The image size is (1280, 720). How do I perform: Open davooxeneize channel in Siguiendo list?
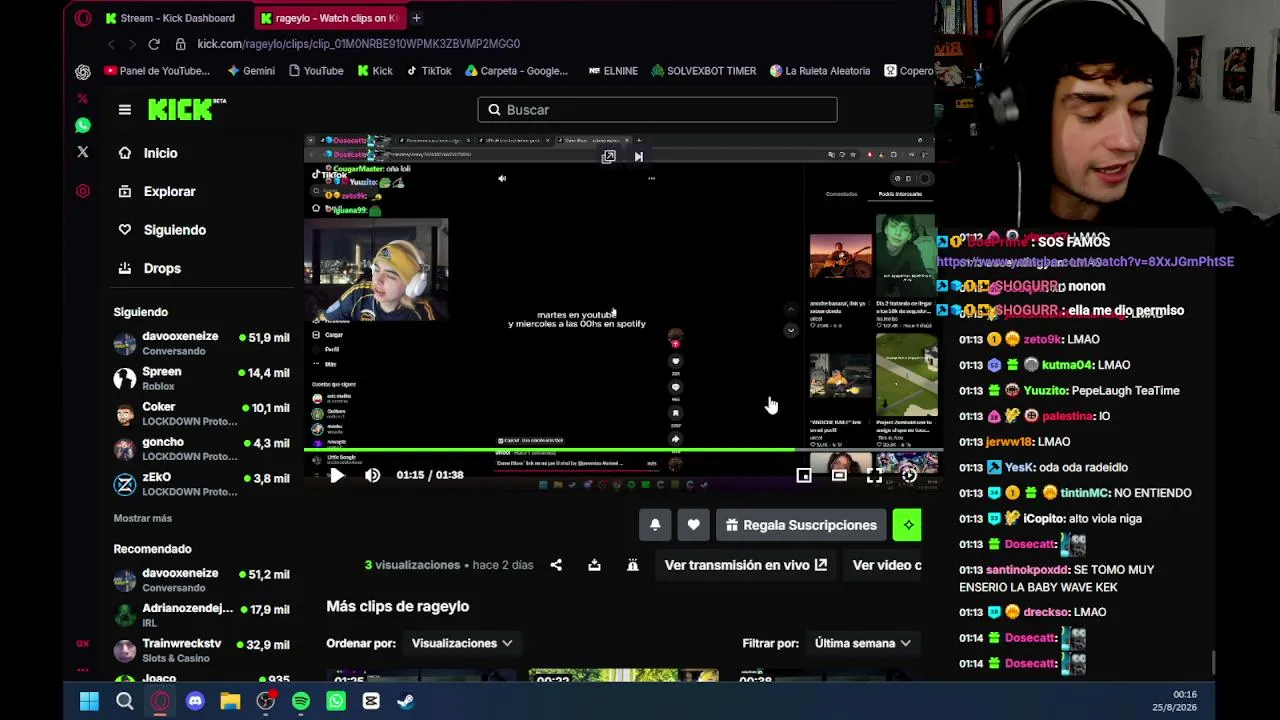201,343
